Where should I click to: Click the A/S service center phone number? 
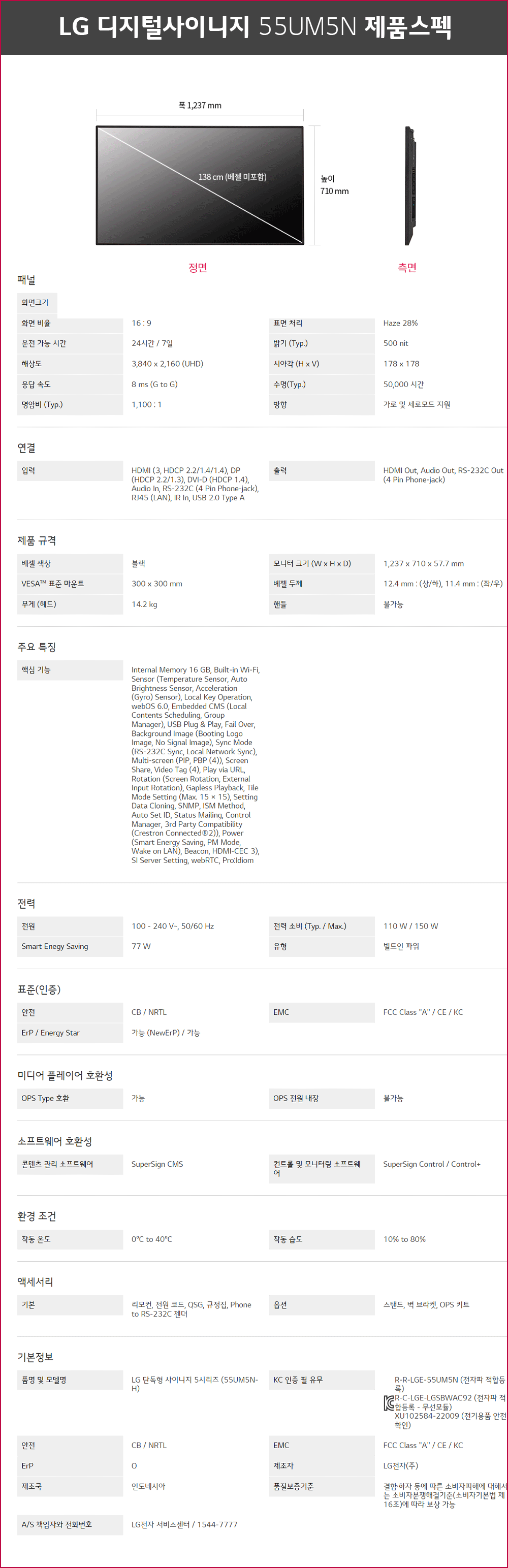pos(184,1524)
